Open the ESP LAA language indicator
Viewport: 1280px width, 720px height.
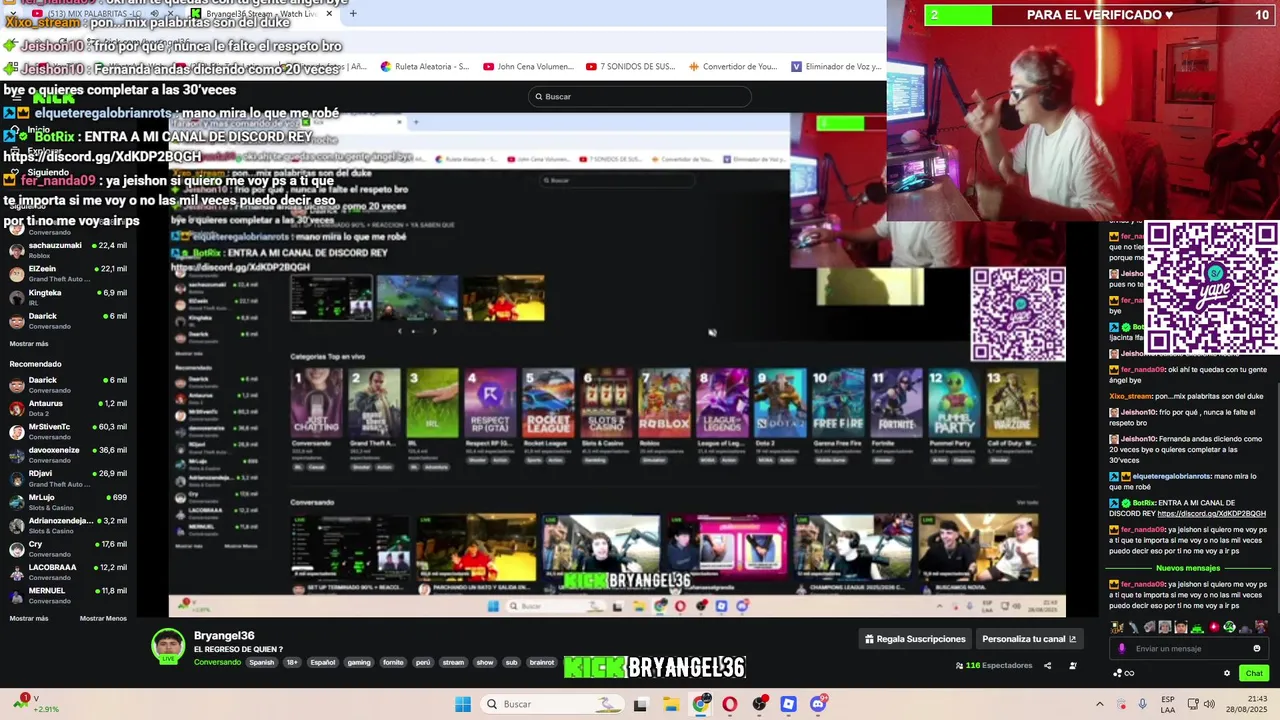click(x=1168, y=704)
